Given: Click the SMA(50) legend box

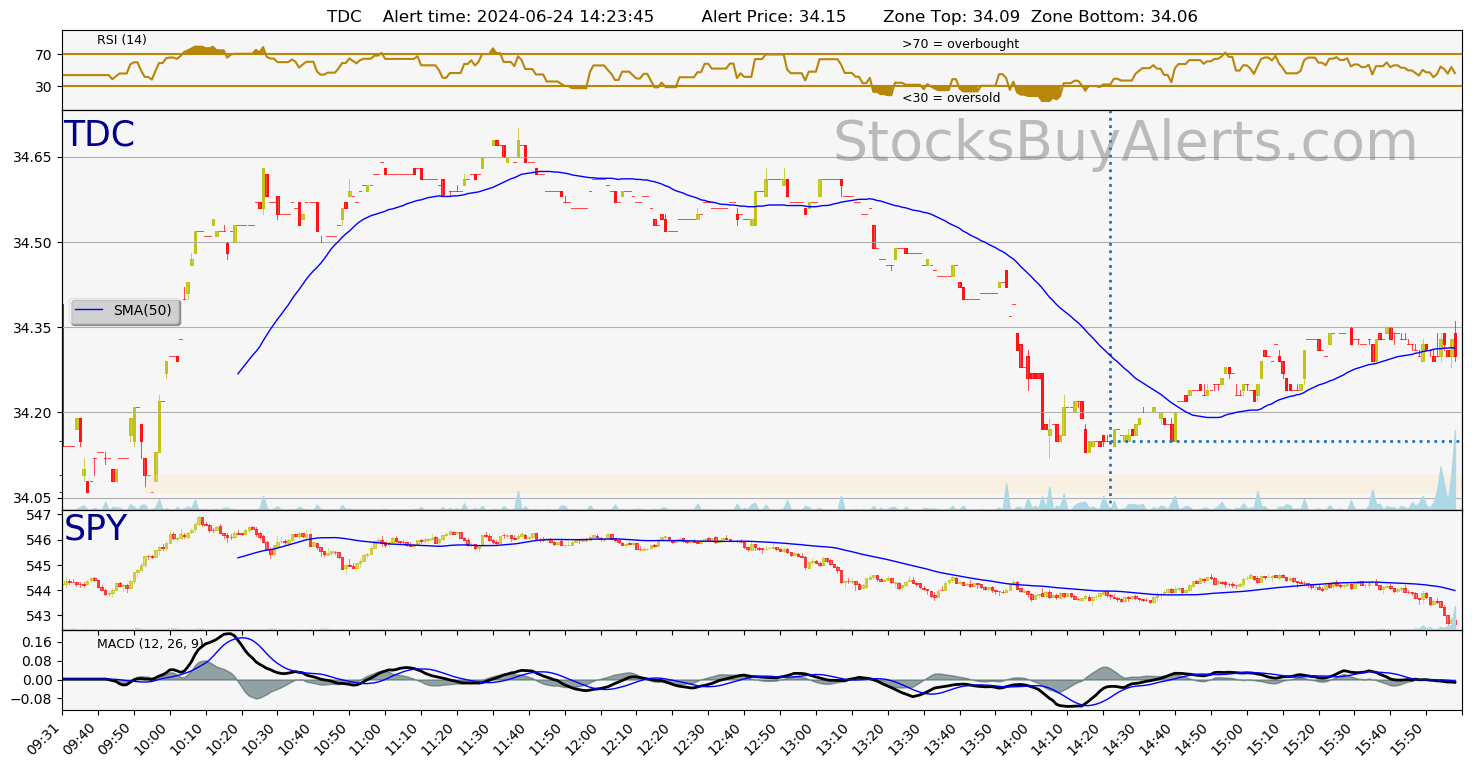Looking at the screenshot, I should point(125,311).
